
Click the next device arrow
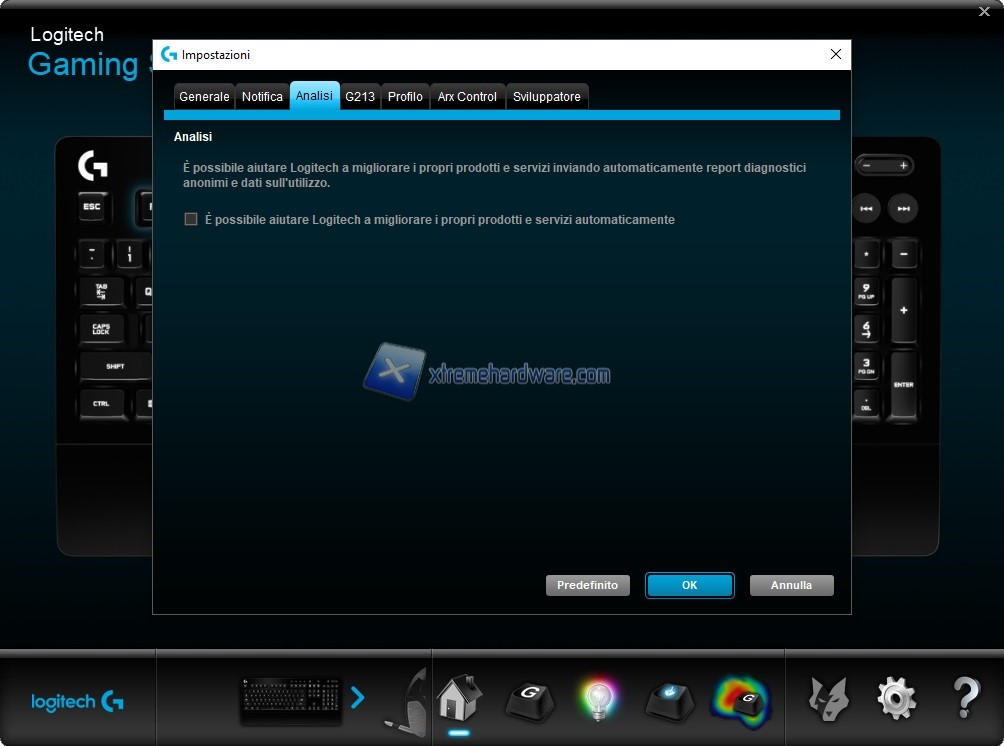(358, 697)
